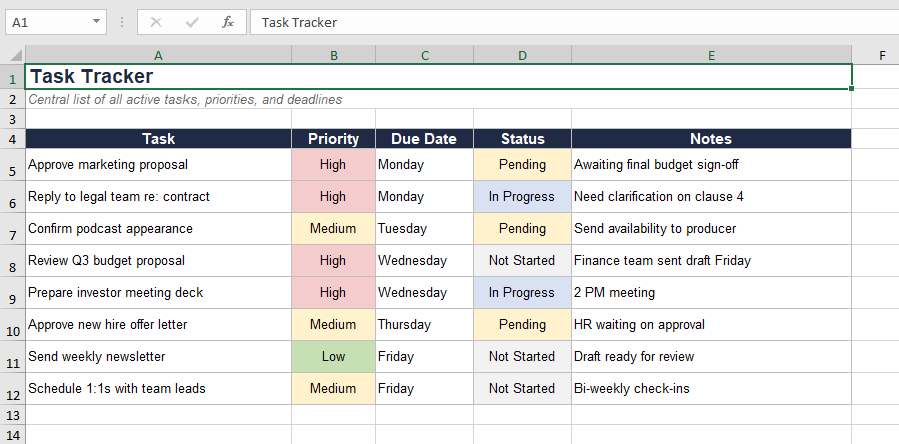899x444 pixels.
Task: Click the Due Date header cell
Action: [425, 138]
